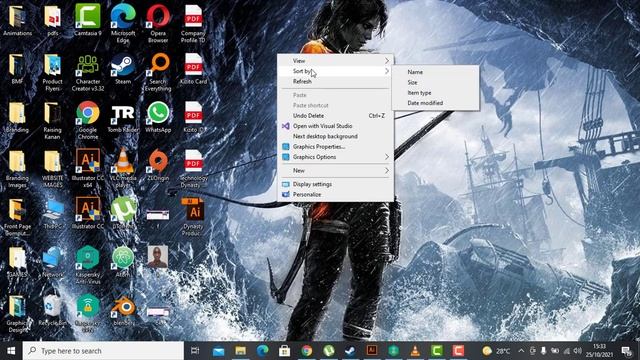The height and width of the screenshot is (360, 640).
Task: Open Personalize from context menu
Action: click(x=336, y=194)
